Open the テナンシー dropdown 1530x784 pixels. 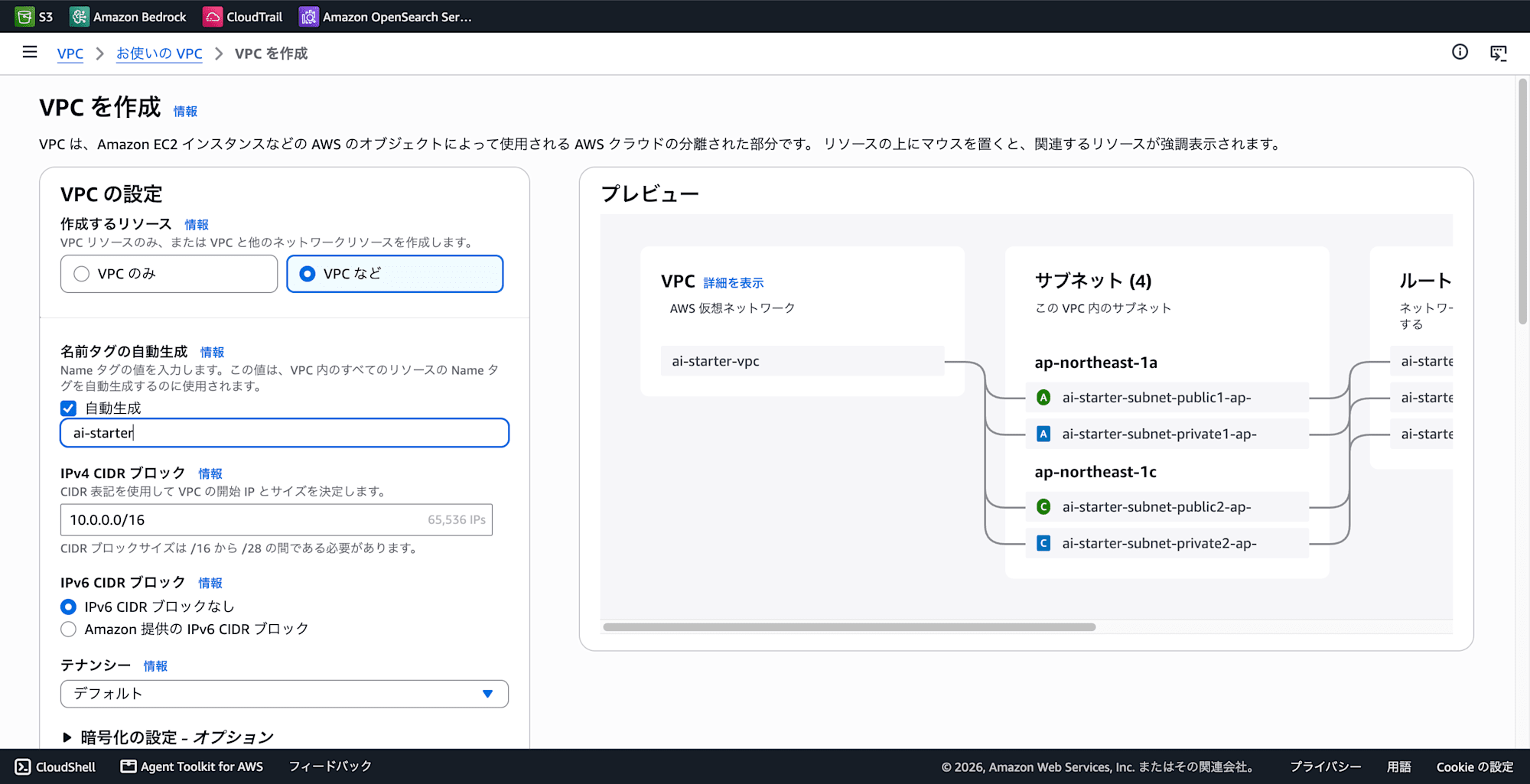[285, 694]
